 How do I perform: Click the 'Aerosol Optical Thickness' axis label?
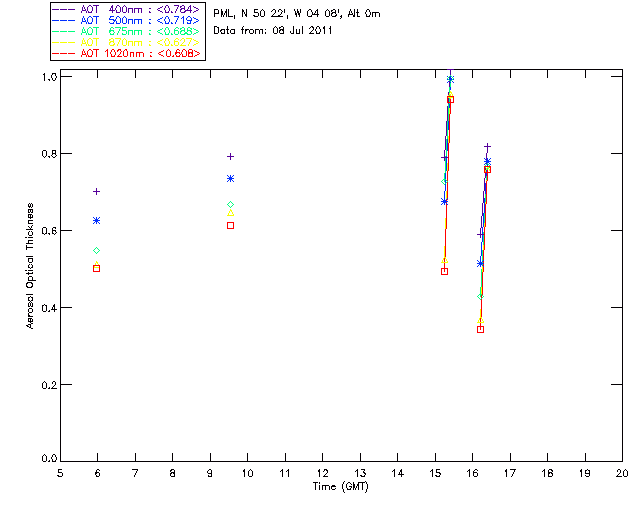tap(30, 266)
